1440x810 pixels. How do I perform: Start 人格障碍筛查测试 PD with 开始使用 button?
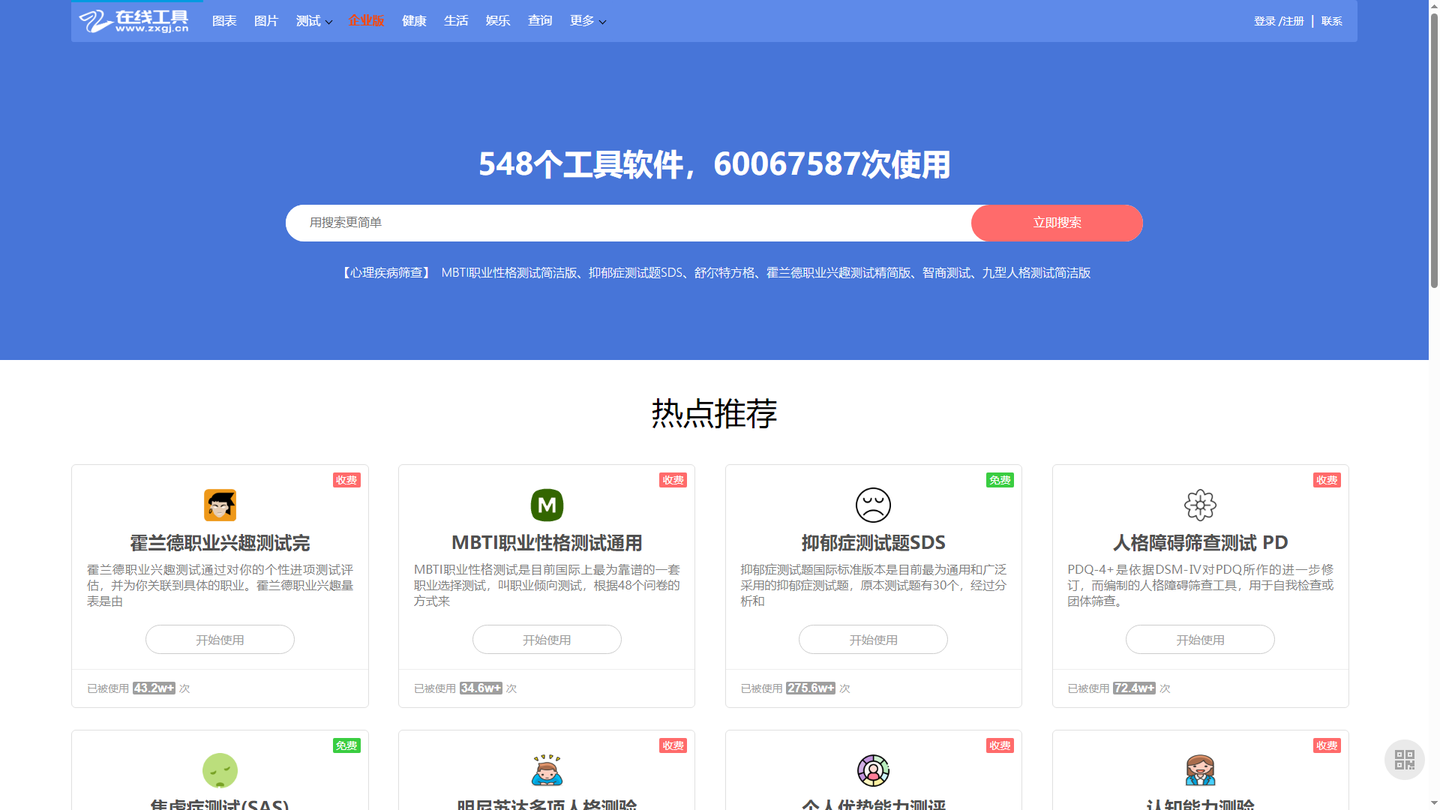(x=1200, y=640)
